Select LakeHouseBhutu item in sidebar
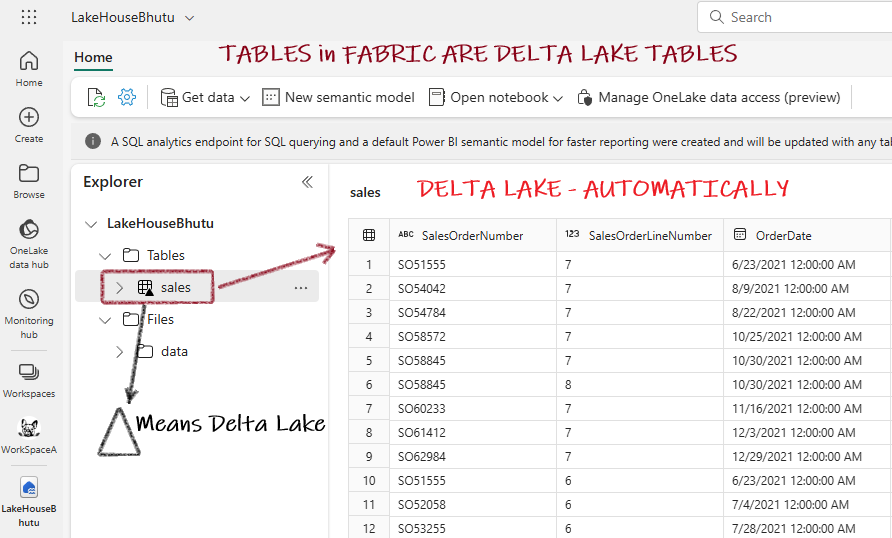 pos(29,502)
